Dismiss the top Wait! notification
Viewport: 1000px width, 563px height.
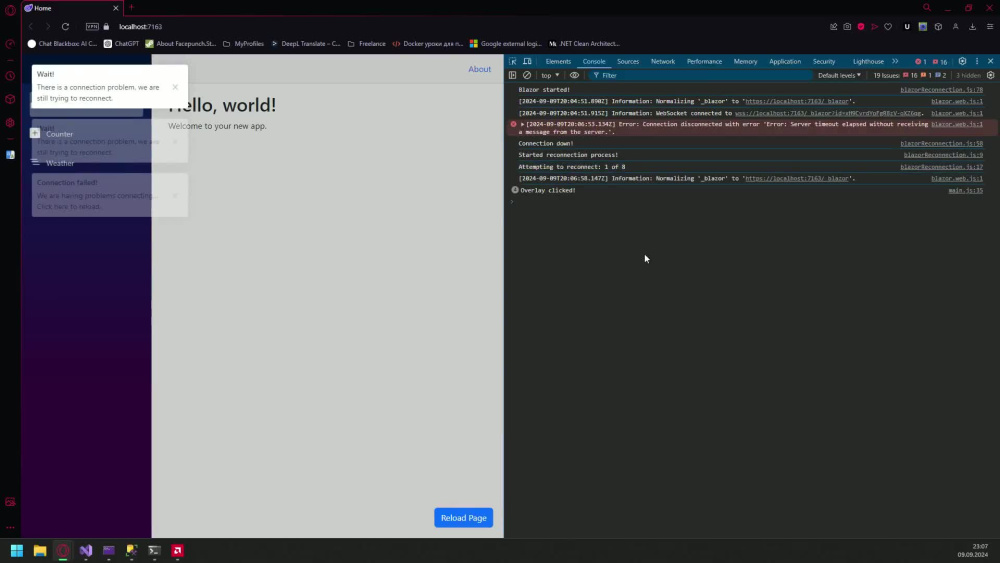click(175, 87)
